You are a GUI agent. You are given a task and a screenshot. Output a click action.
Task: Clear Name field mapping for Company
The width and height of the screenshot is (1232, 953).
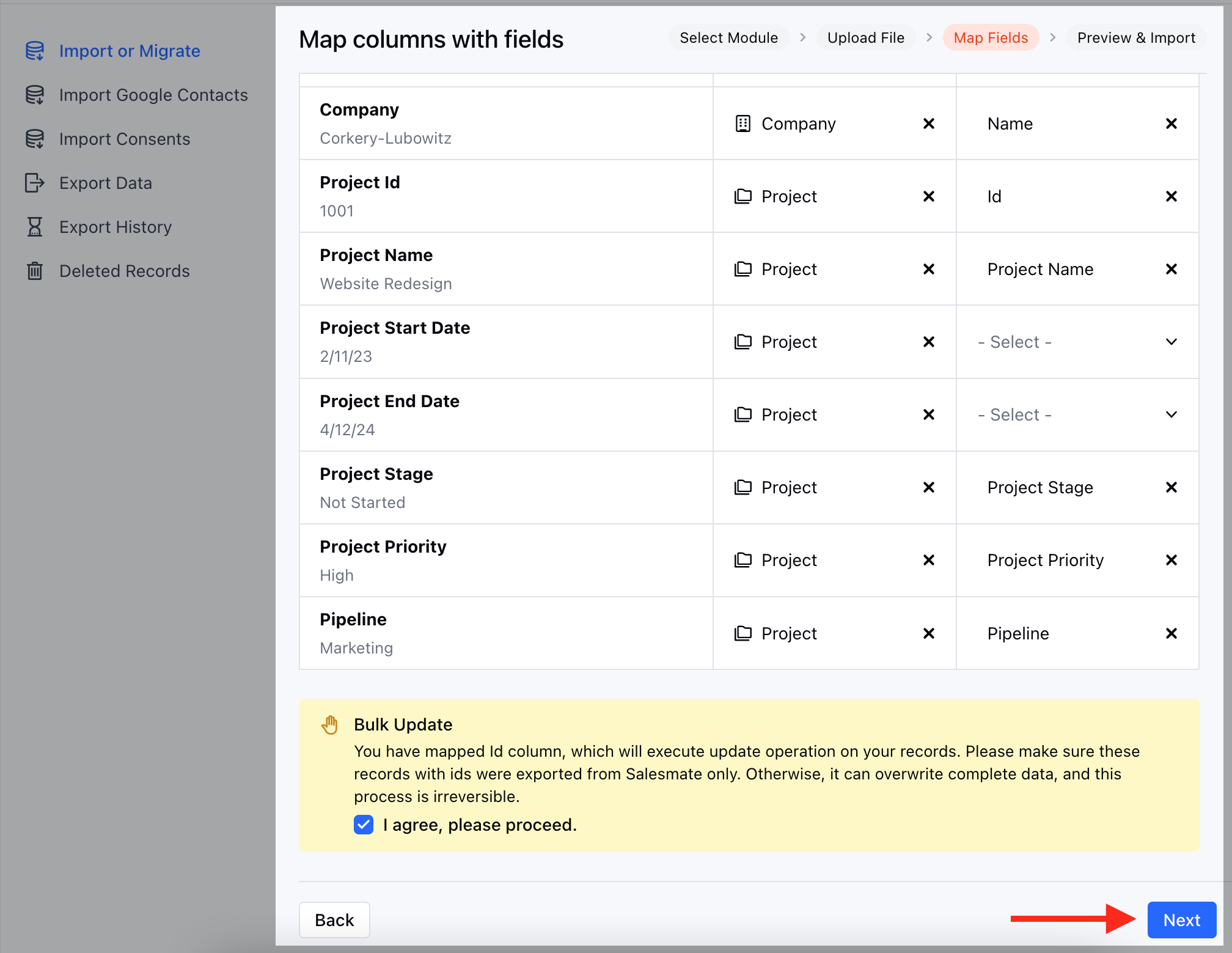1171,124
